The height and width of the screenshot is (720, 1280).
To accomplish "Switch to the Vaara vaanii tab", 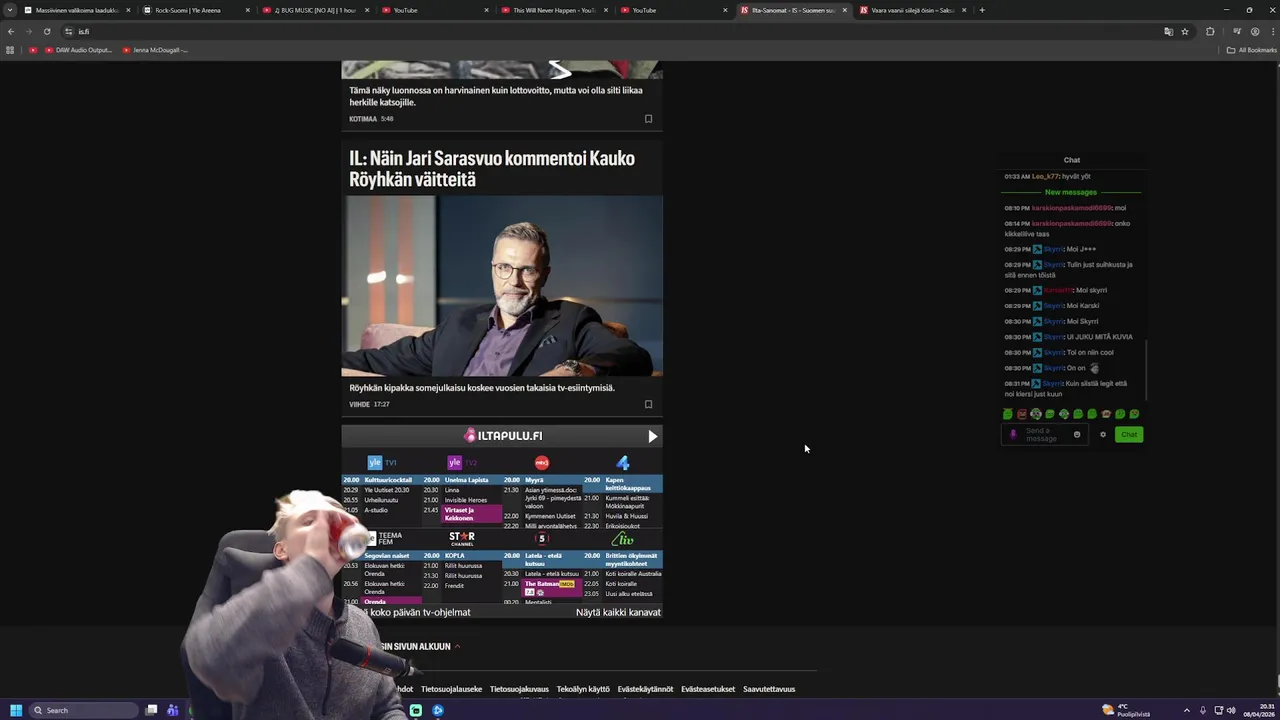I will (912, 10).
